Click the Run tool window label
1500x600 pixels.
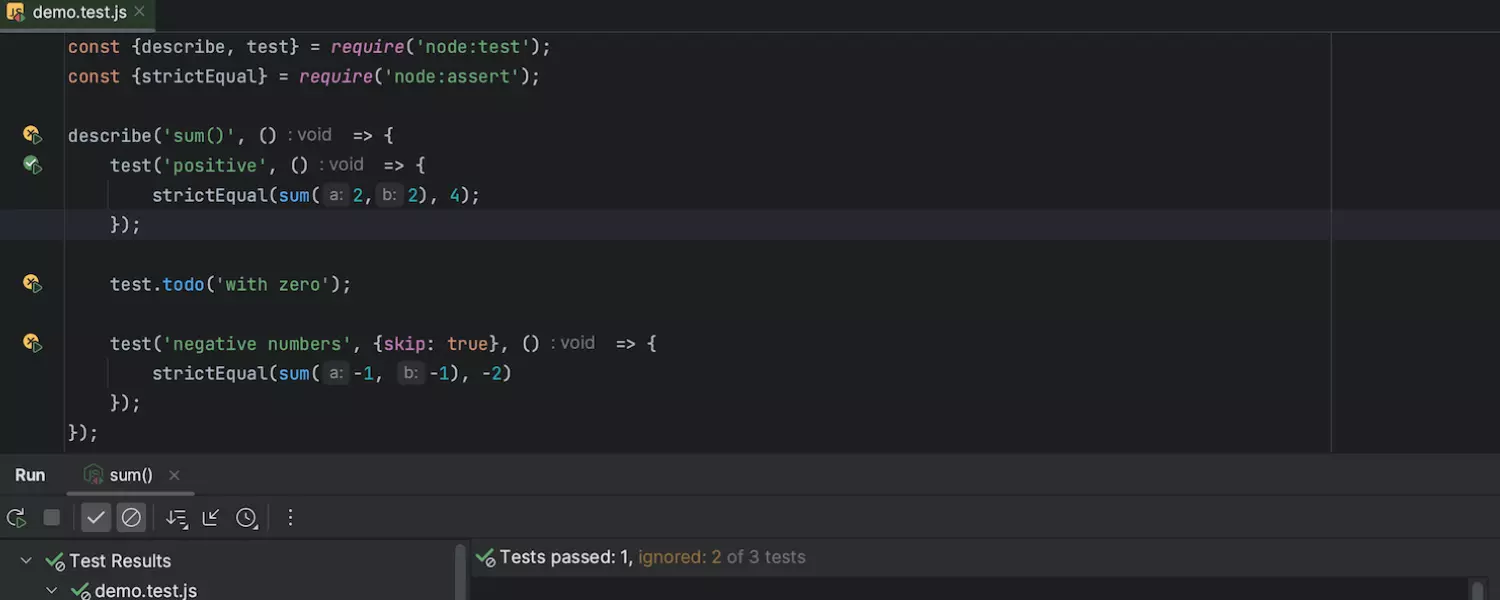pos(30,476)
